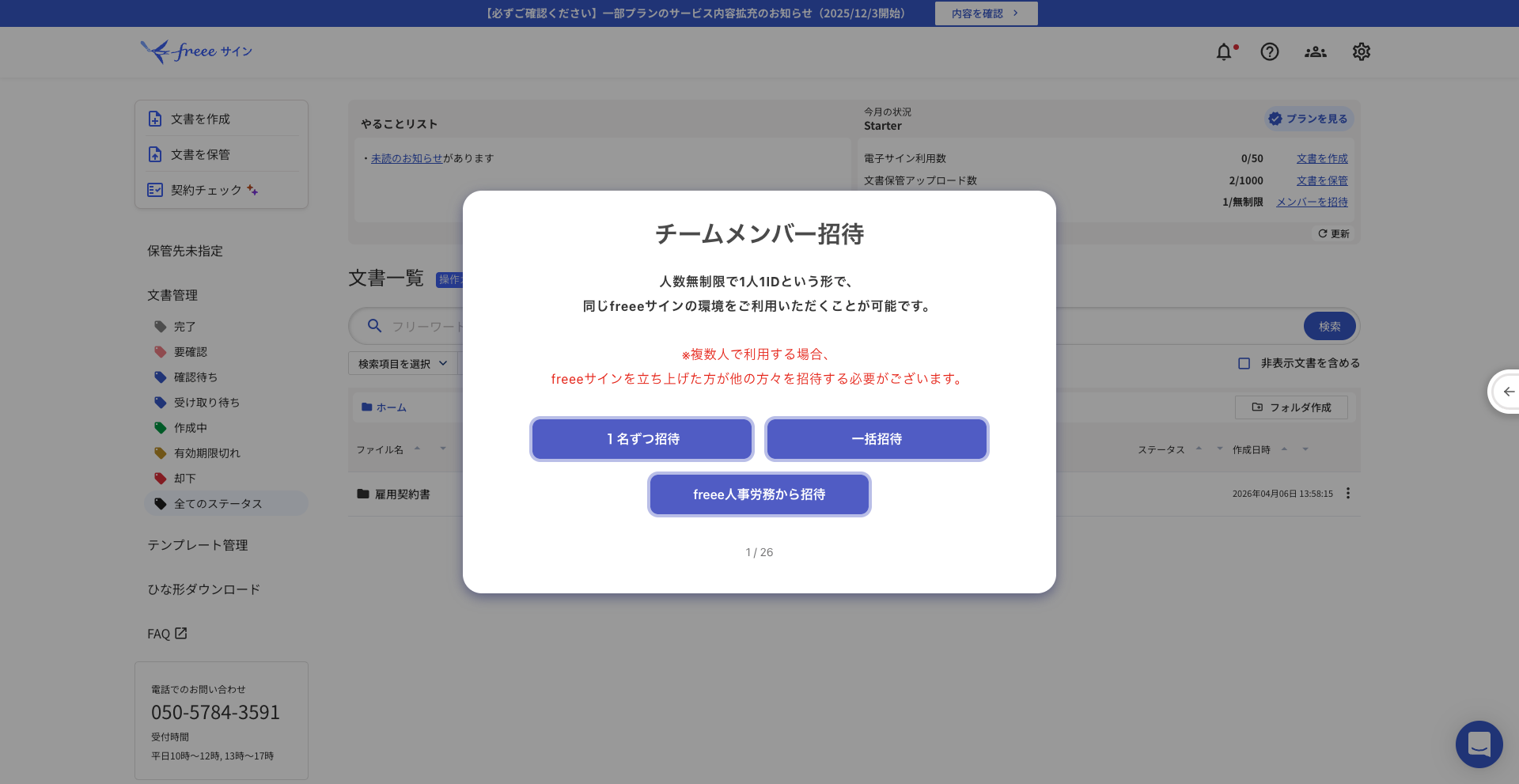Sort 作成日時 column descending arrow

point(1305,449)
